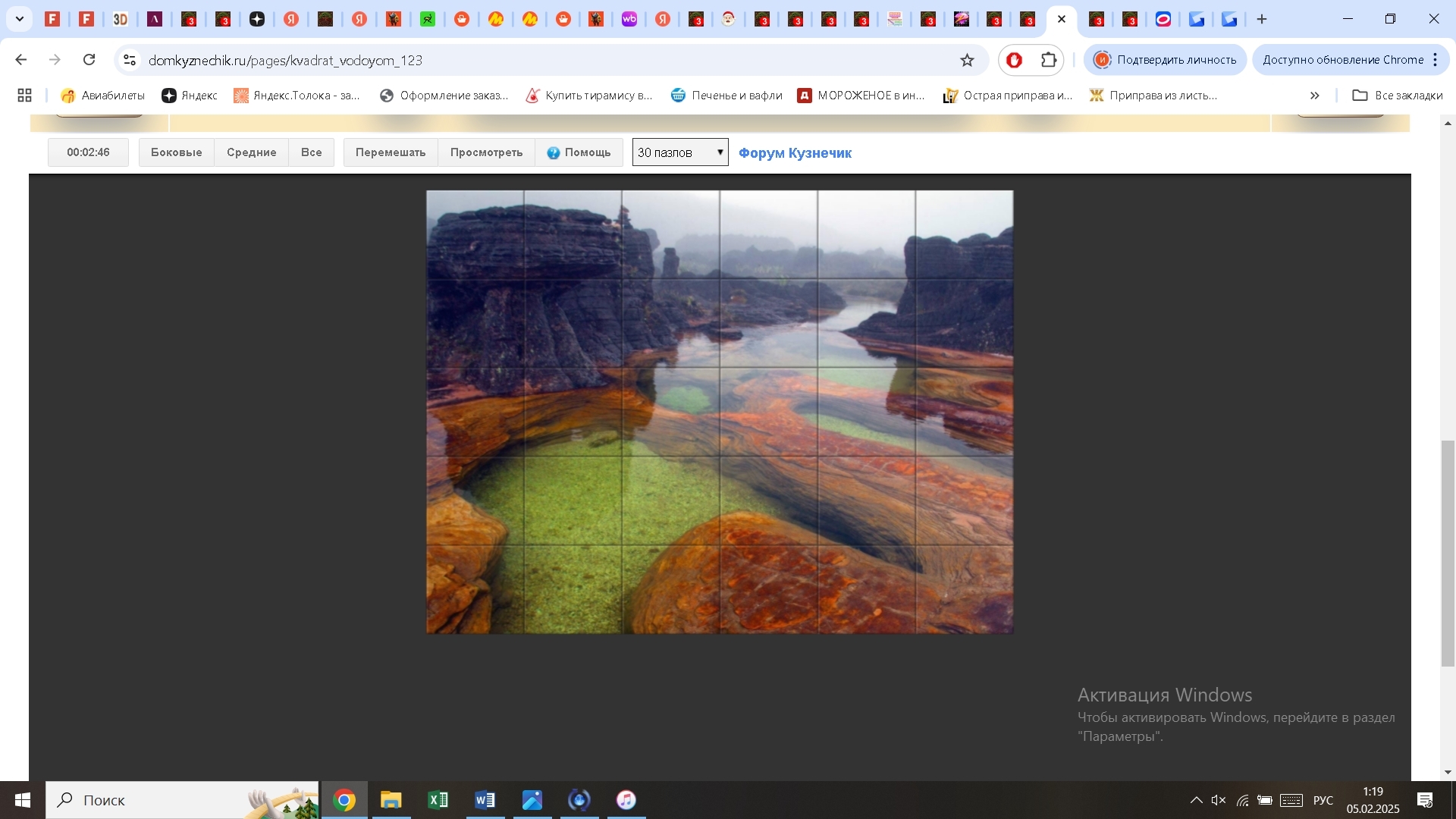Image resolution: width=1456 pixels, height=819 pixels.
Task: Open the 30 пазлов piece count dropdown
Action: (680, 152)
